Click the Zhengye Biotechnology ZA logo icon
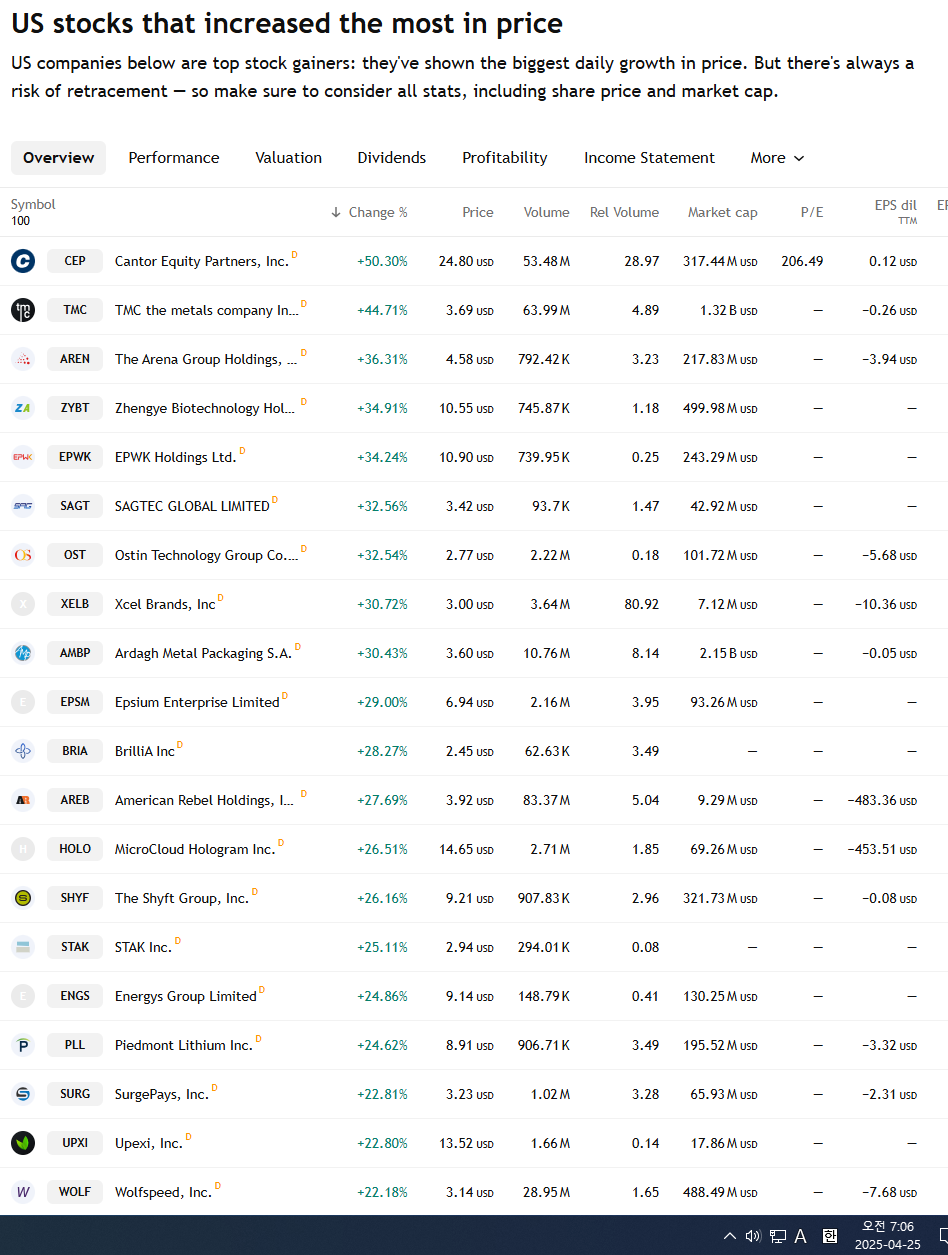 pyautogui.click(x=23, y=408)
